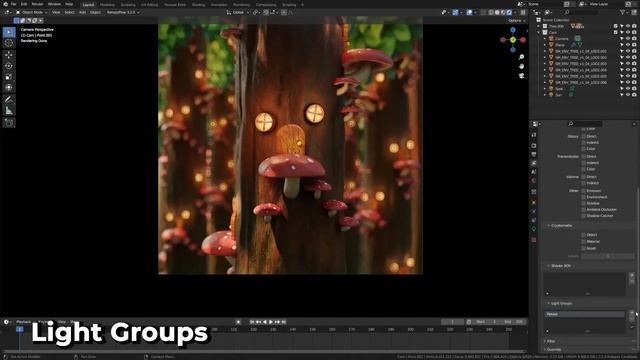Click the viewport zoom magnifier gizmo
This screenshot has height=360, width=640.
click(521, 57)
